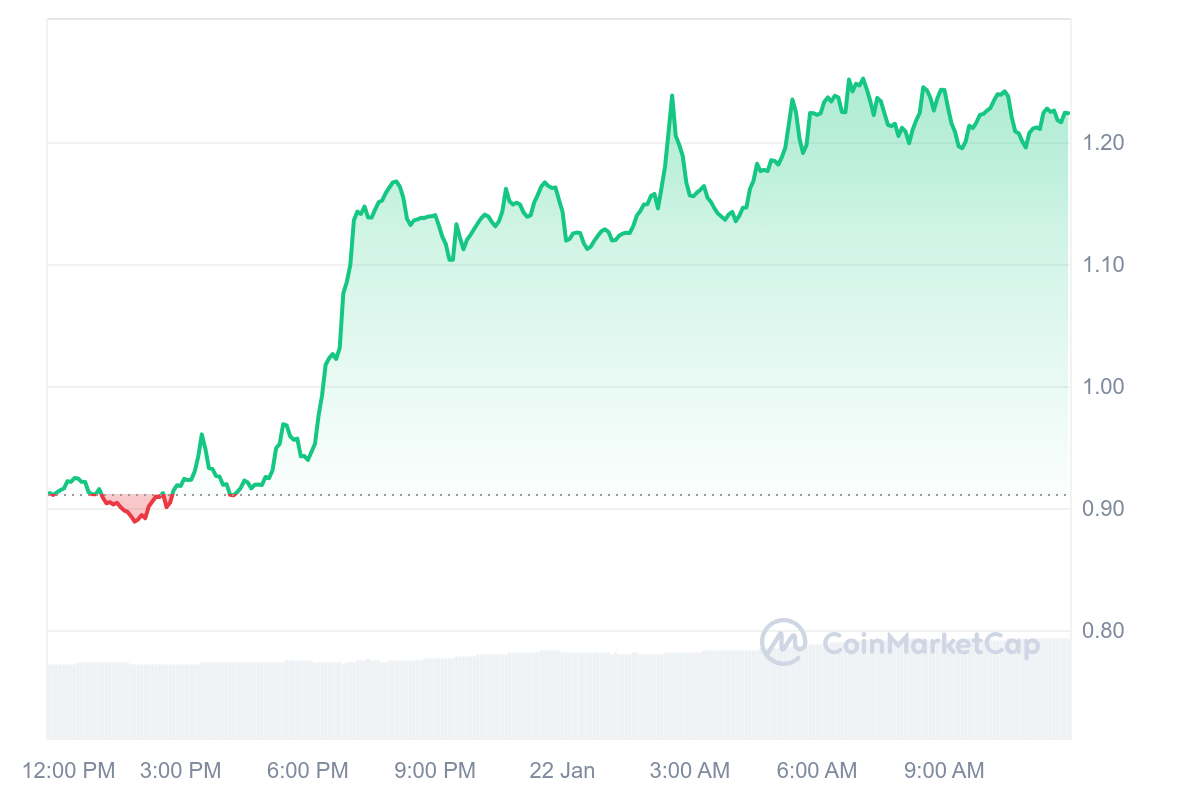Click the last point of the green price line

[1067, 113]
